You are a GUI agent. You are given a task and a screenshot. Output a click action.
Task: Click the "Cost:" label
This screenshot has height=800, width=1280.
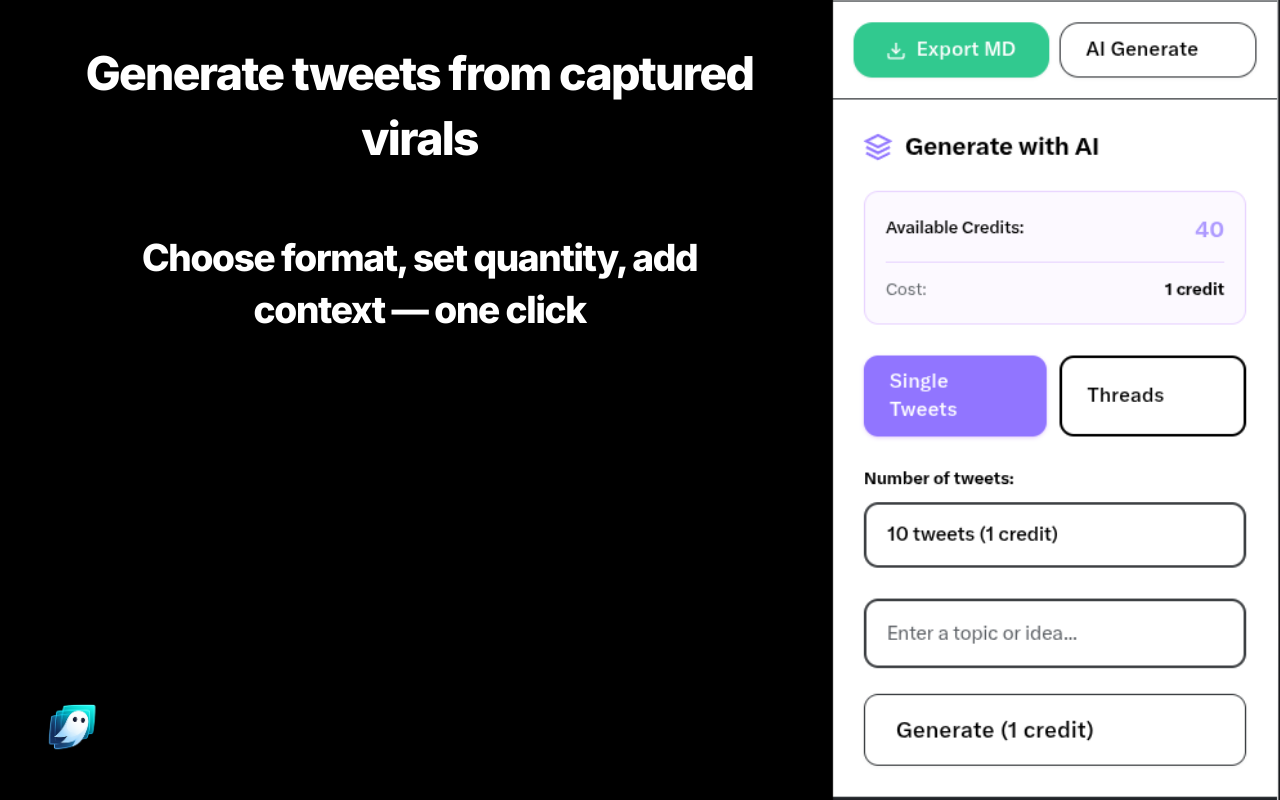906,289
